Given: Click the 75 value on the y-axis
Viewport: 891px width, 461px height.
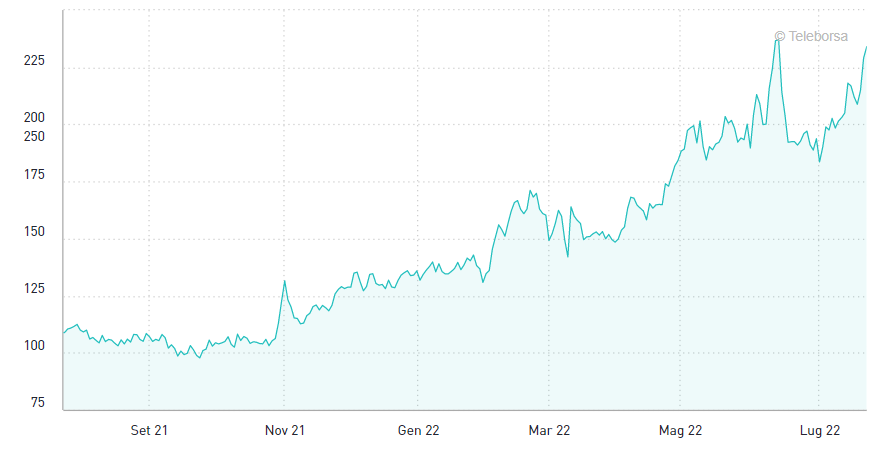Looking at the screenshot, I should (x=38, y=403).
